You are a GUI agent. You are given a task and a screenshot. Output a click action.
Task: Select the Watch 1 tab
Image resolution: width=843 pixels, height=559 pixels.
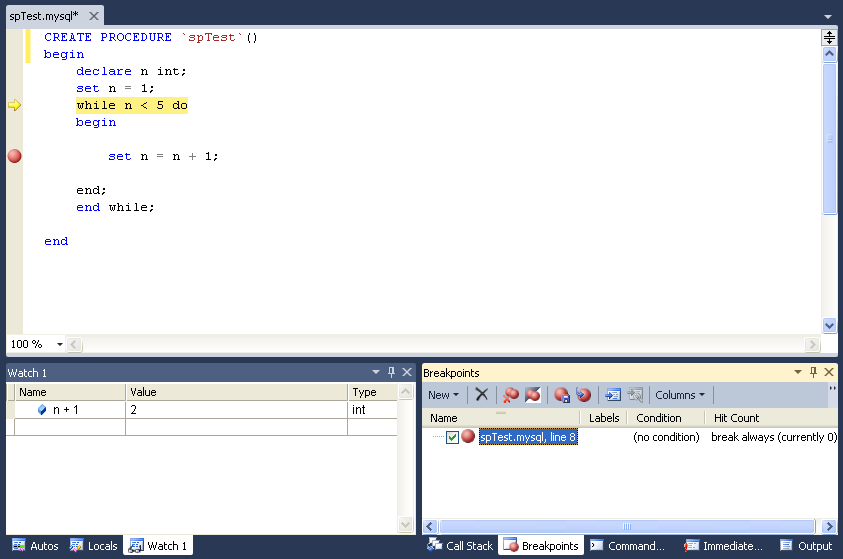[x=158, y=546]
